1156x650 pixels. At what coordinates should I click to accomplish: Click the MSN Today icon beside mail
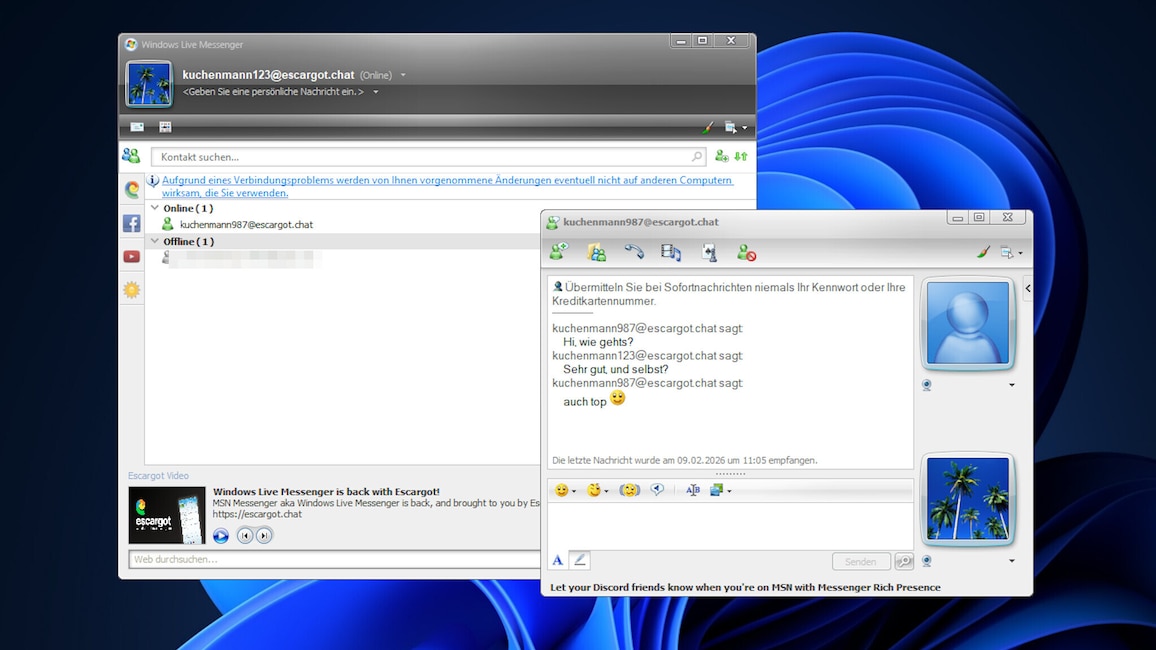point(165,127)
